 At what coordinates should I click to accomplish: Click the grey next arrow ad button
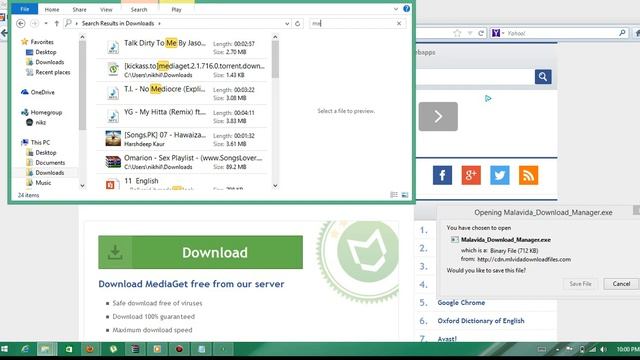pyautogui.click(x=438, y=117)
